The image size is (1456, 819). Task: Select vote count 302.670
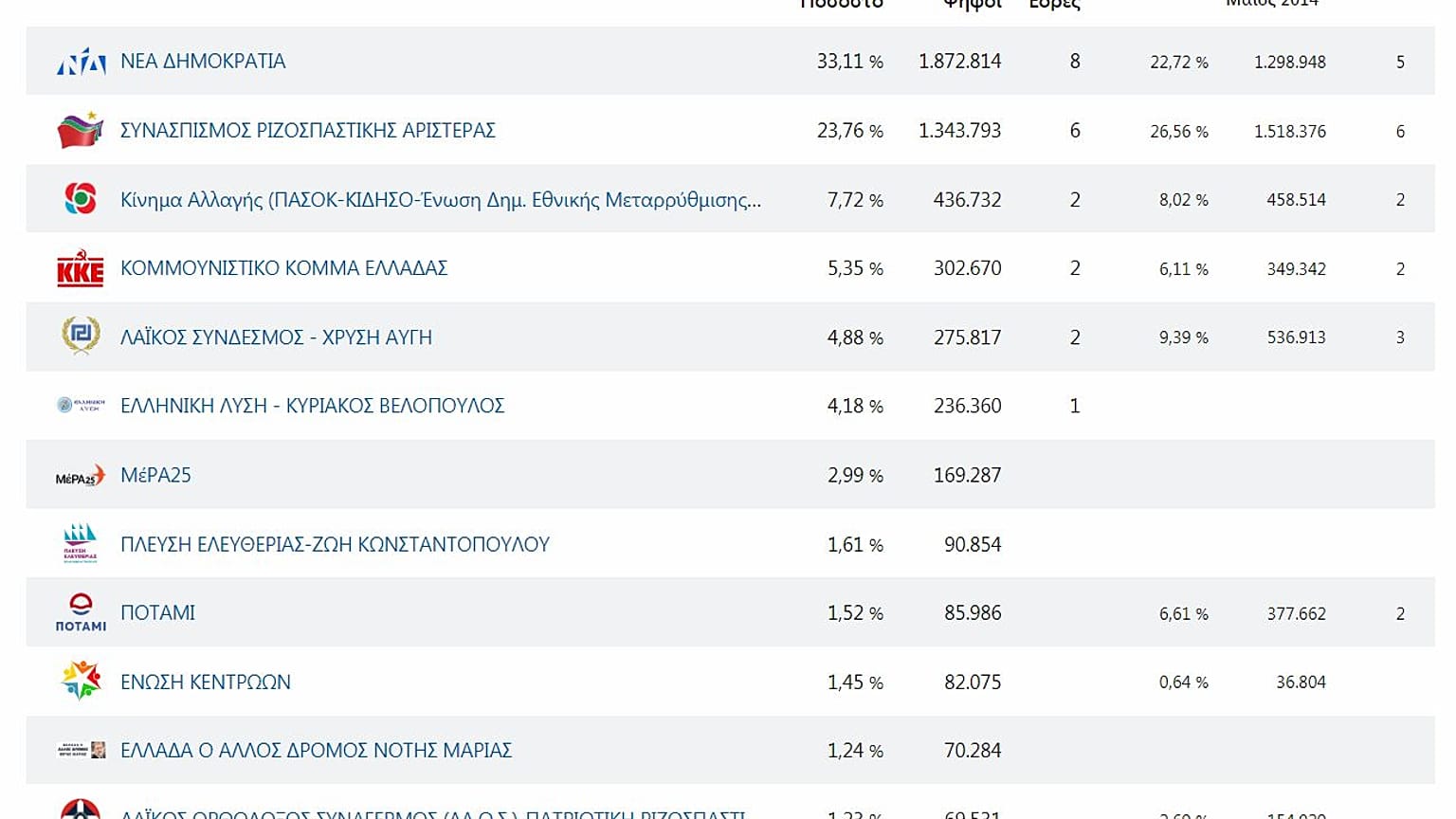(967, 268)
